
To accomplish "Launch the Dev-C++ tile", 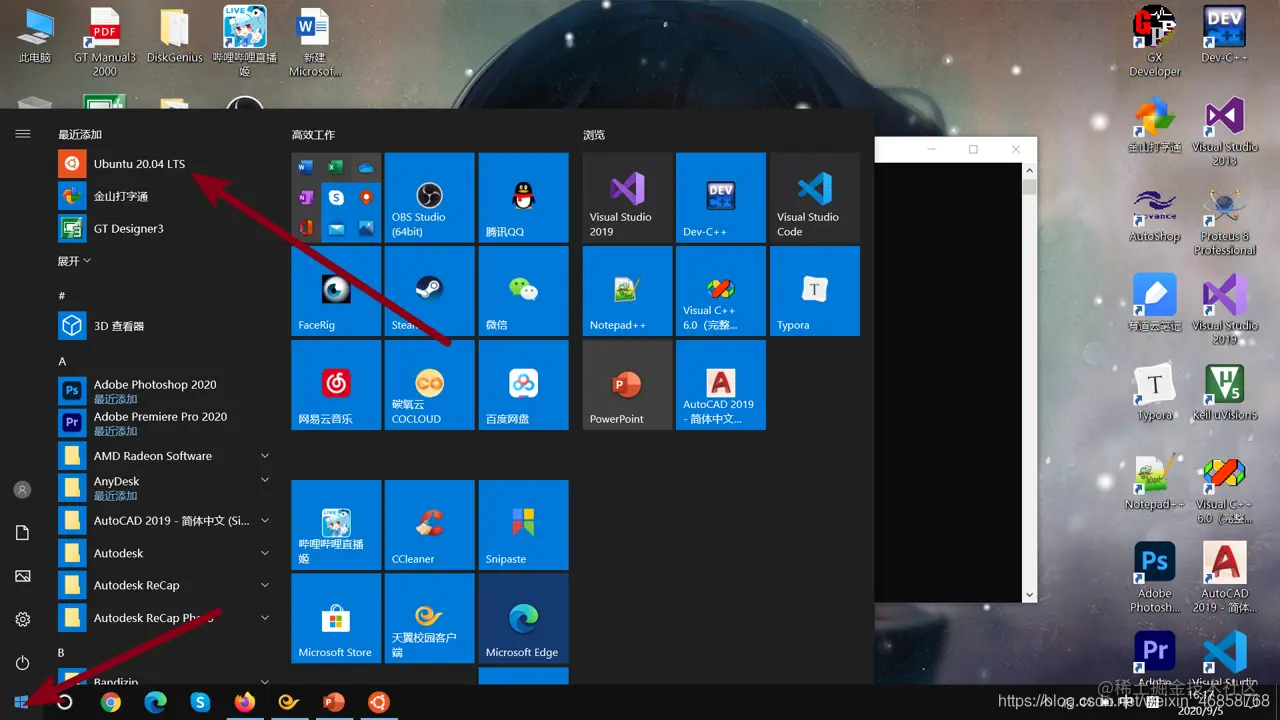I will click(721, 197).
